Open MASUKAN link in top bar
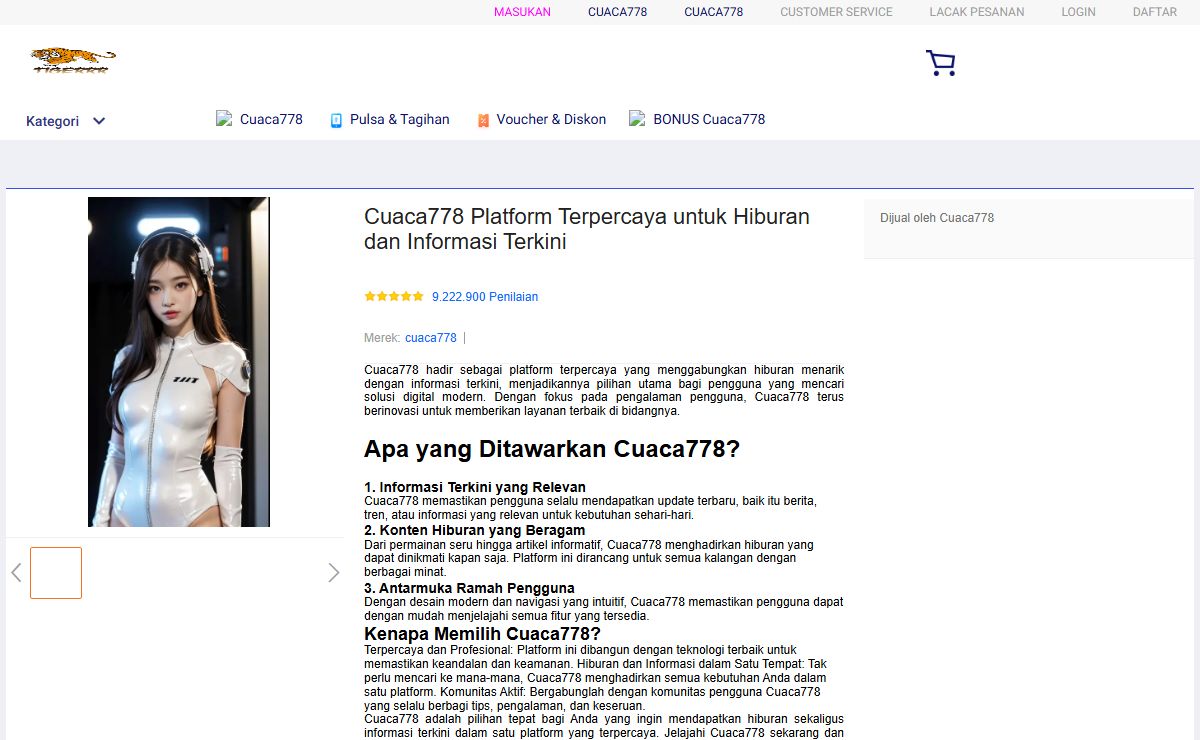The width and height of the screenshot is (1200, 740). pyautogui.click(x=522, y=12)
